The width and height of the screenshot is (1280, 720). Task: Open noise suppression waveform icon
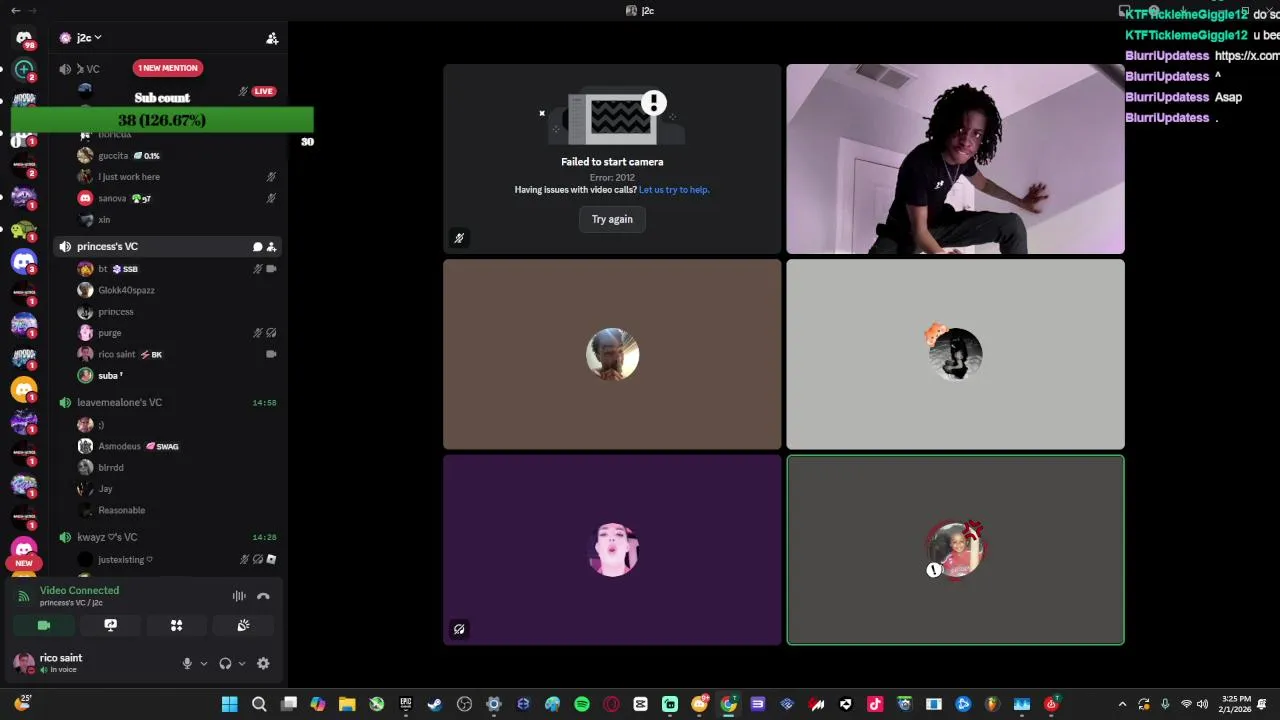[x=239, y=596]
